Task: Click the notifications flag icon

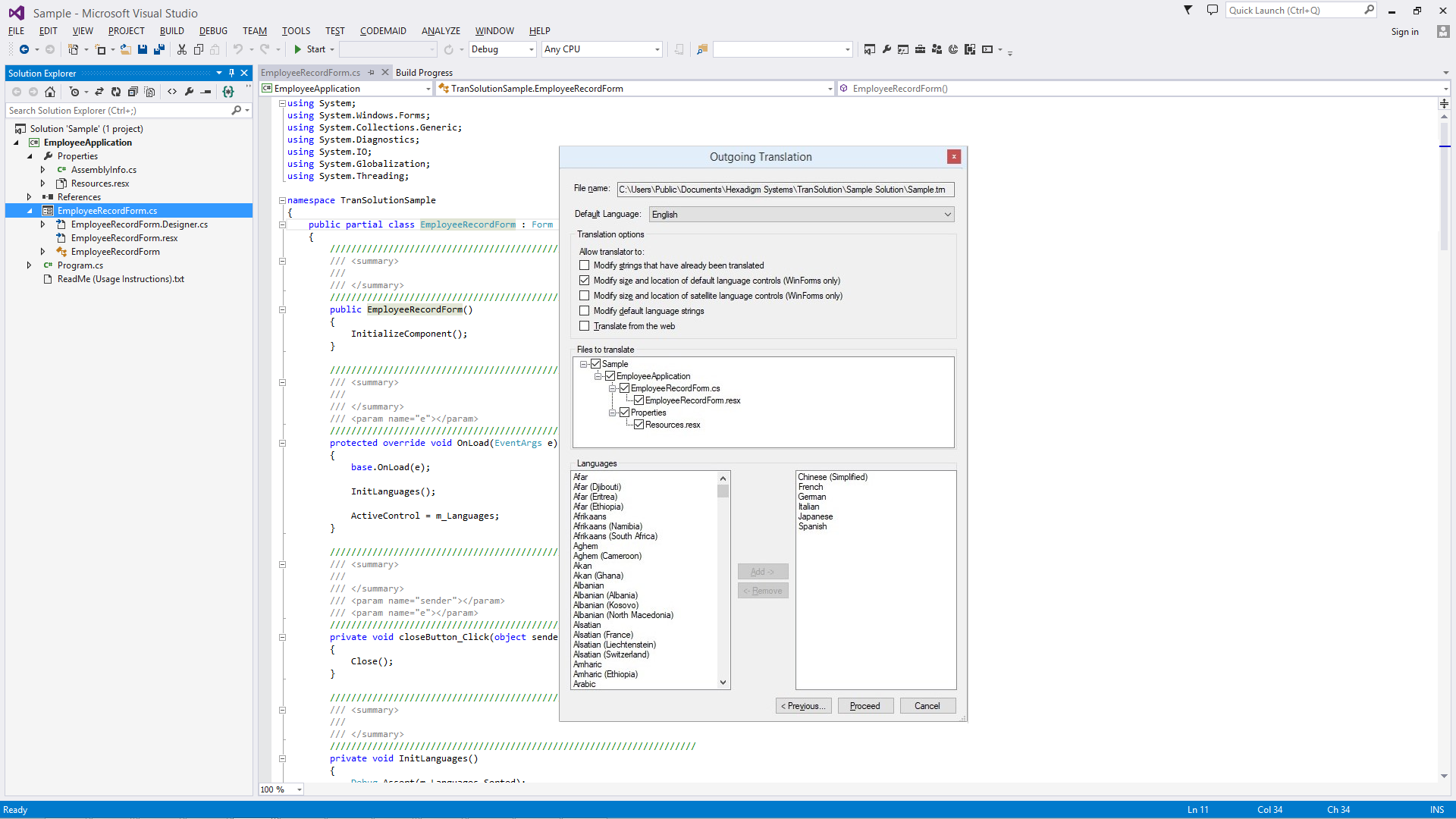Action: pyautogui.click(x=1188, y=10)
